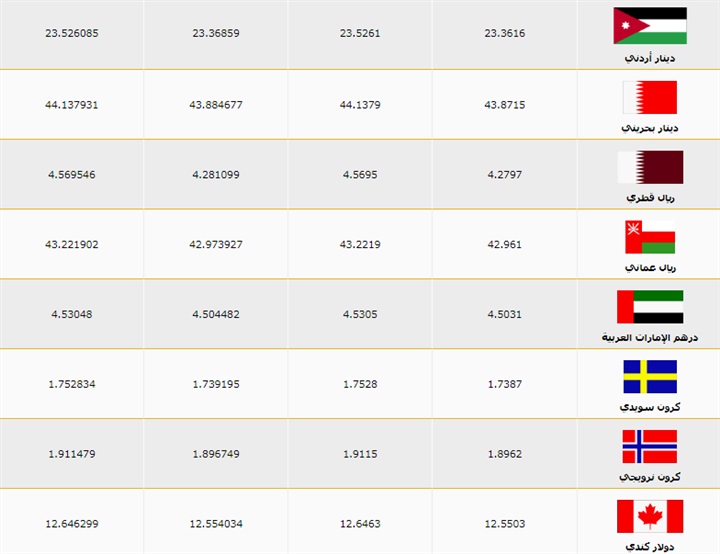Click the Oman flag icon
This screenshot has width=720, height=554.
click(x=650, y=237)
